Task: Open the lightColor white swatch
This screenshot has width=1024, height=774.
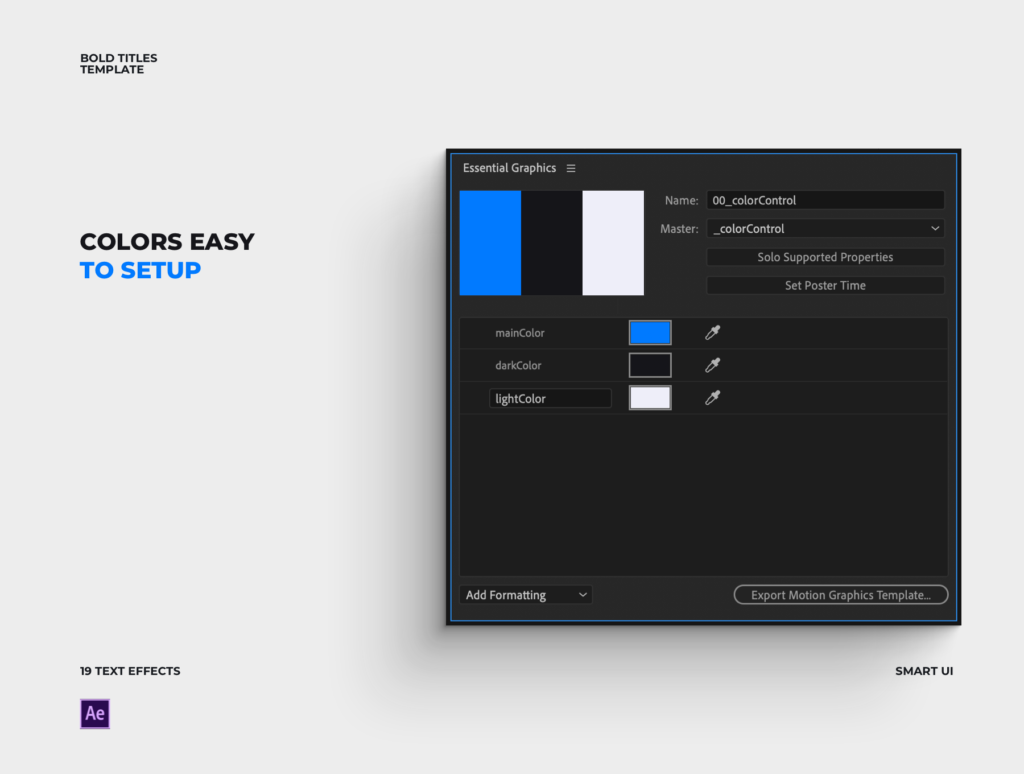Action: [x=650, y=398]
